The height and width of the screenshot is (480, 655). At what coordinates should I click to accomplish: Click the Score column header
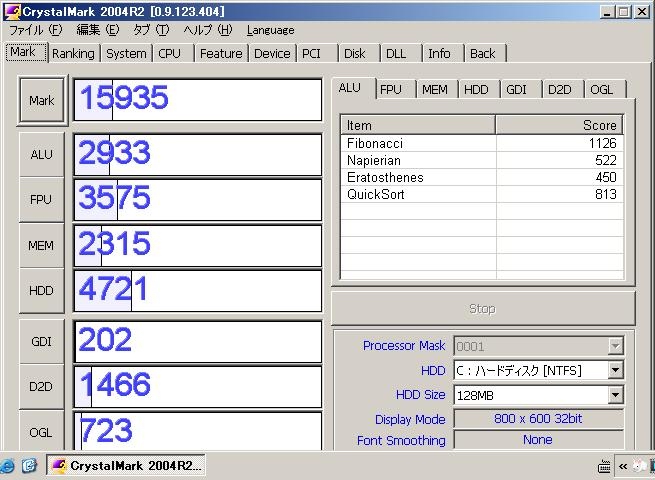click(559, 125)
